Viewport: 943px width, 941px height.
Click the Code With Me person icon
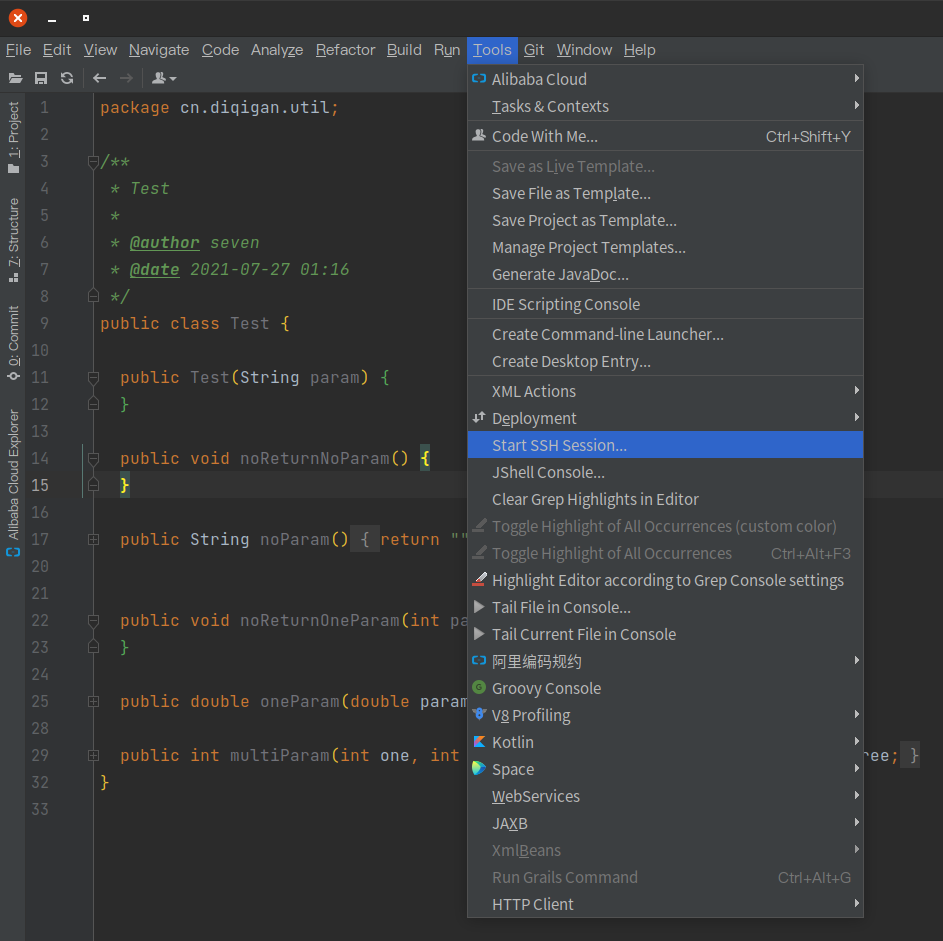point(479,135)
